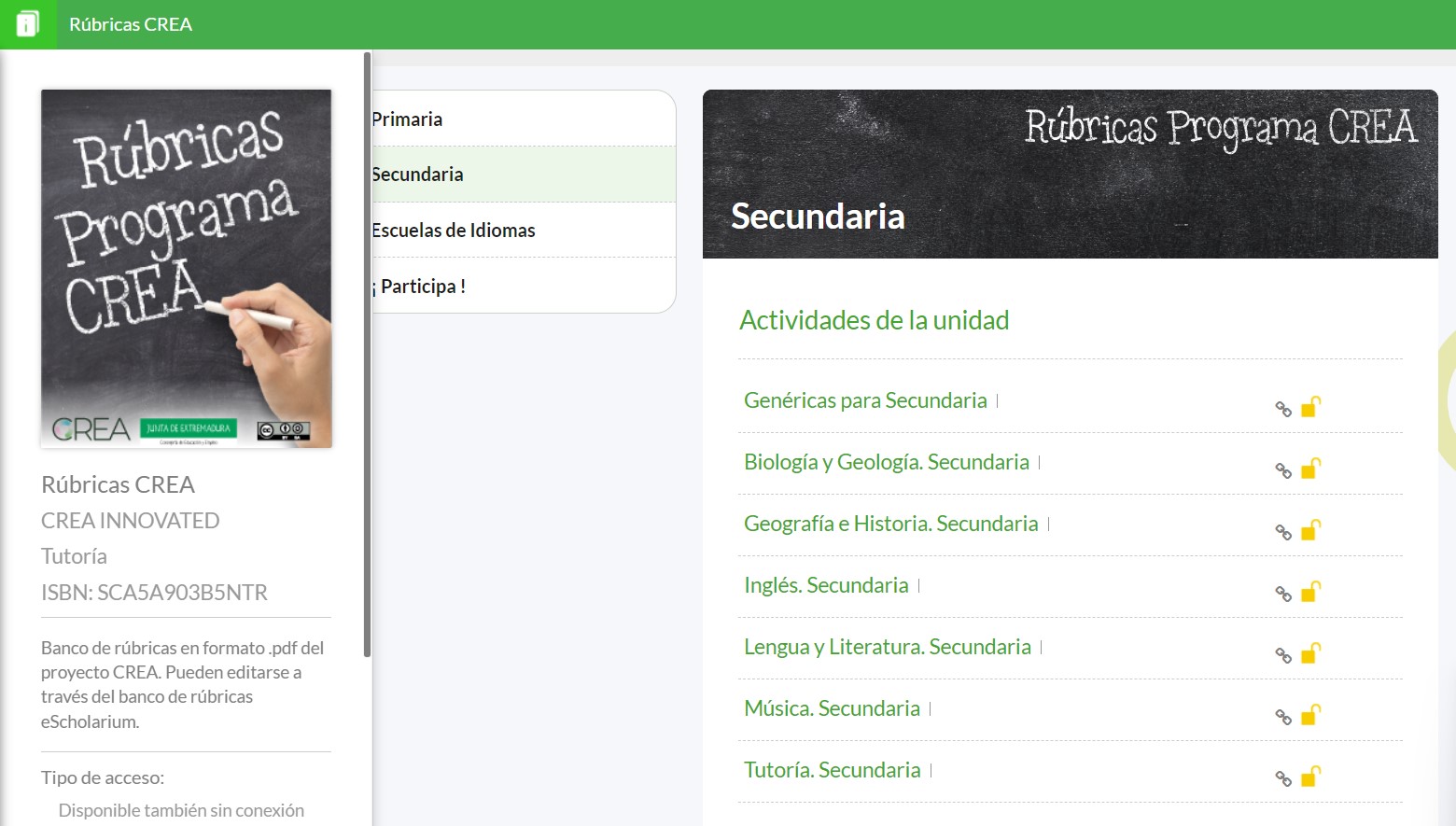The height and width of the screenshot is (826, 1456).
Task: Click the Actividades de la unidad heading
Action: 875,320
